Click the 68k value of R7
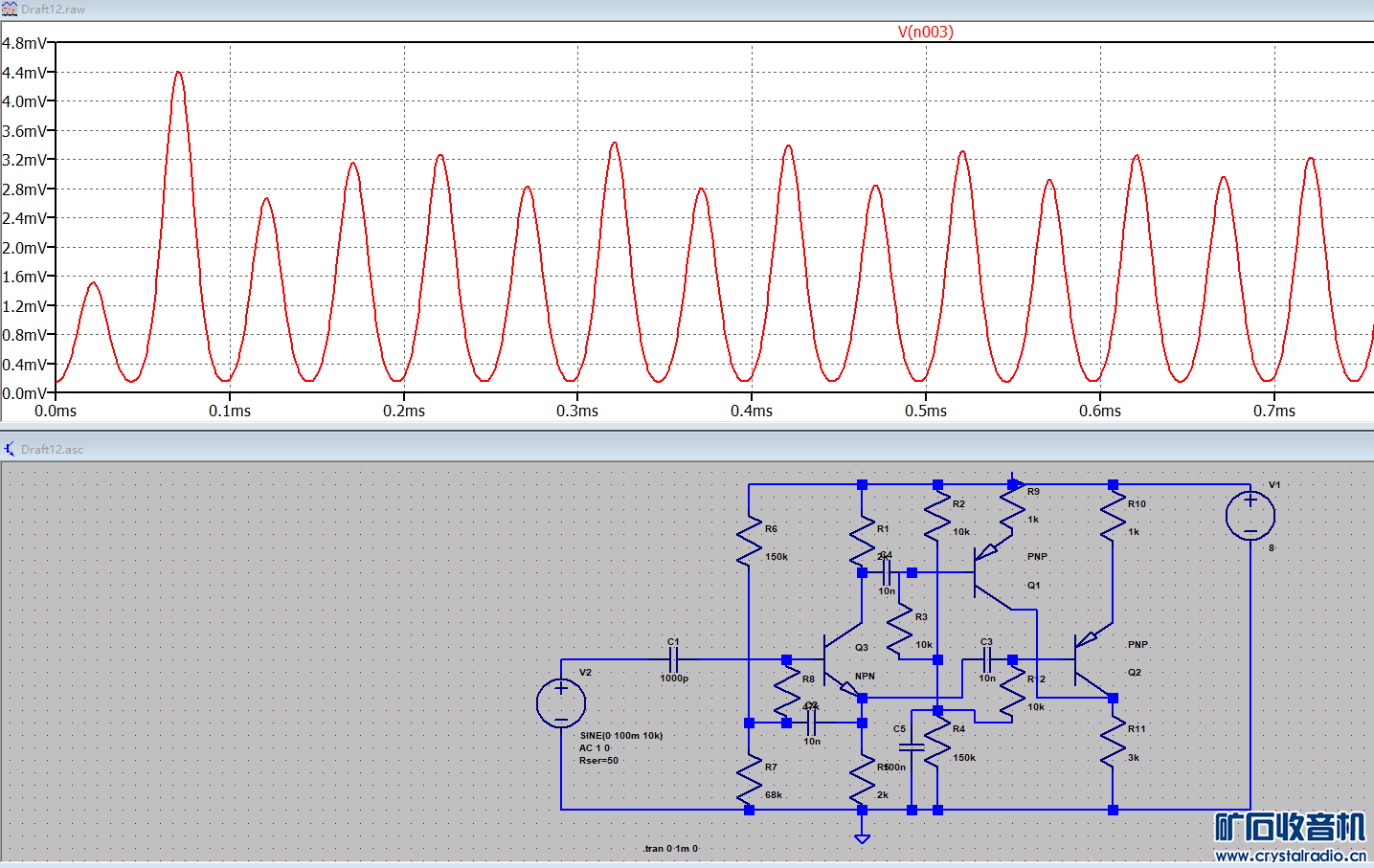Viewport: 1374px width, 868px height. click(774, 795)
